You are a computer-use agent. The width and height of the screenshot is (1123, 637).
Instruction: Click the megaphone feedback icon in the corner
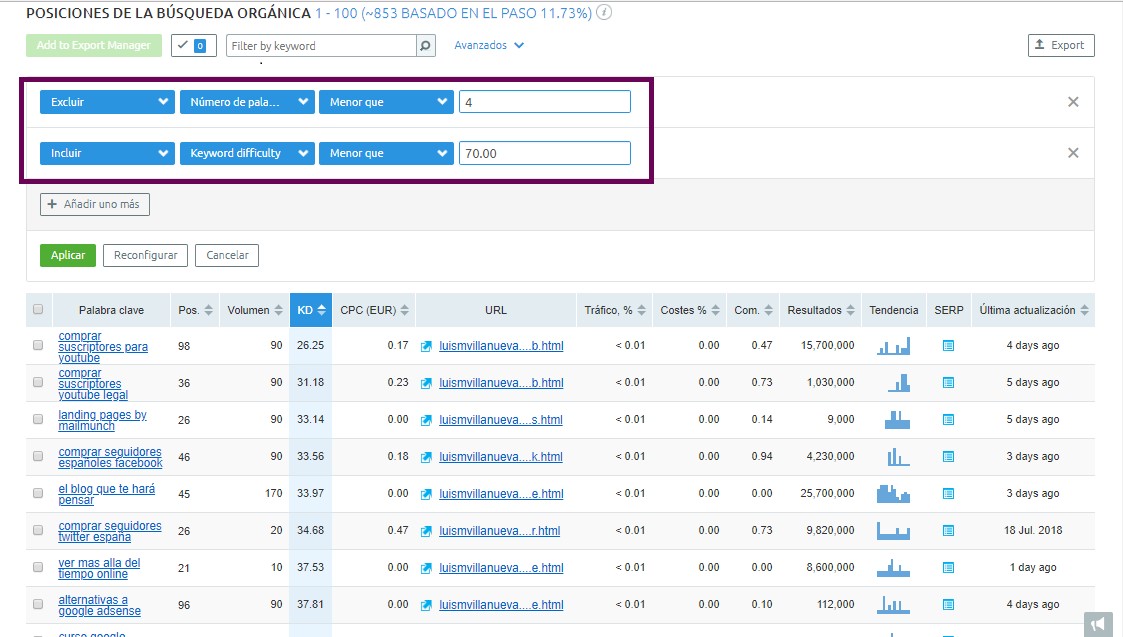coord(1098,623)
